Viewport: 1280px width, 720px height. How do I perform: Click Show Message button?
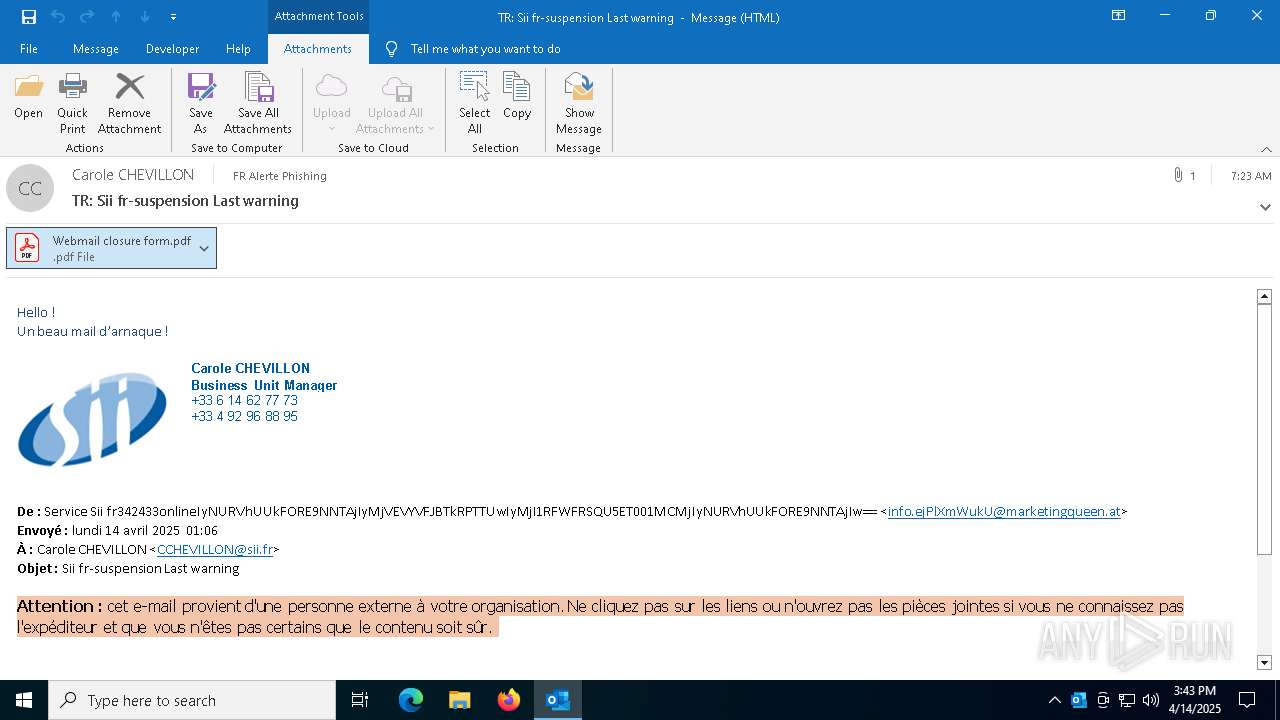579,104
